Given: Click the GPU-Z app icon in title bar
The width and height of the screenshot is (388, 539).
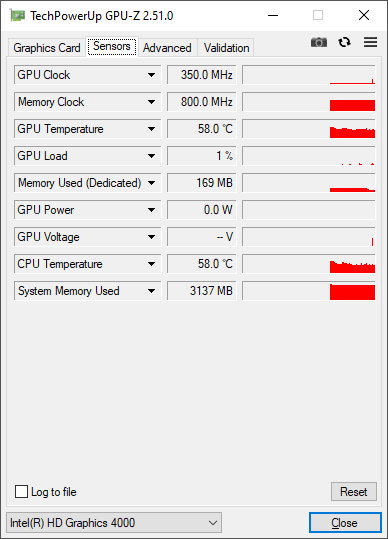Looking at the screenshot, I should [x=17, y=15].
